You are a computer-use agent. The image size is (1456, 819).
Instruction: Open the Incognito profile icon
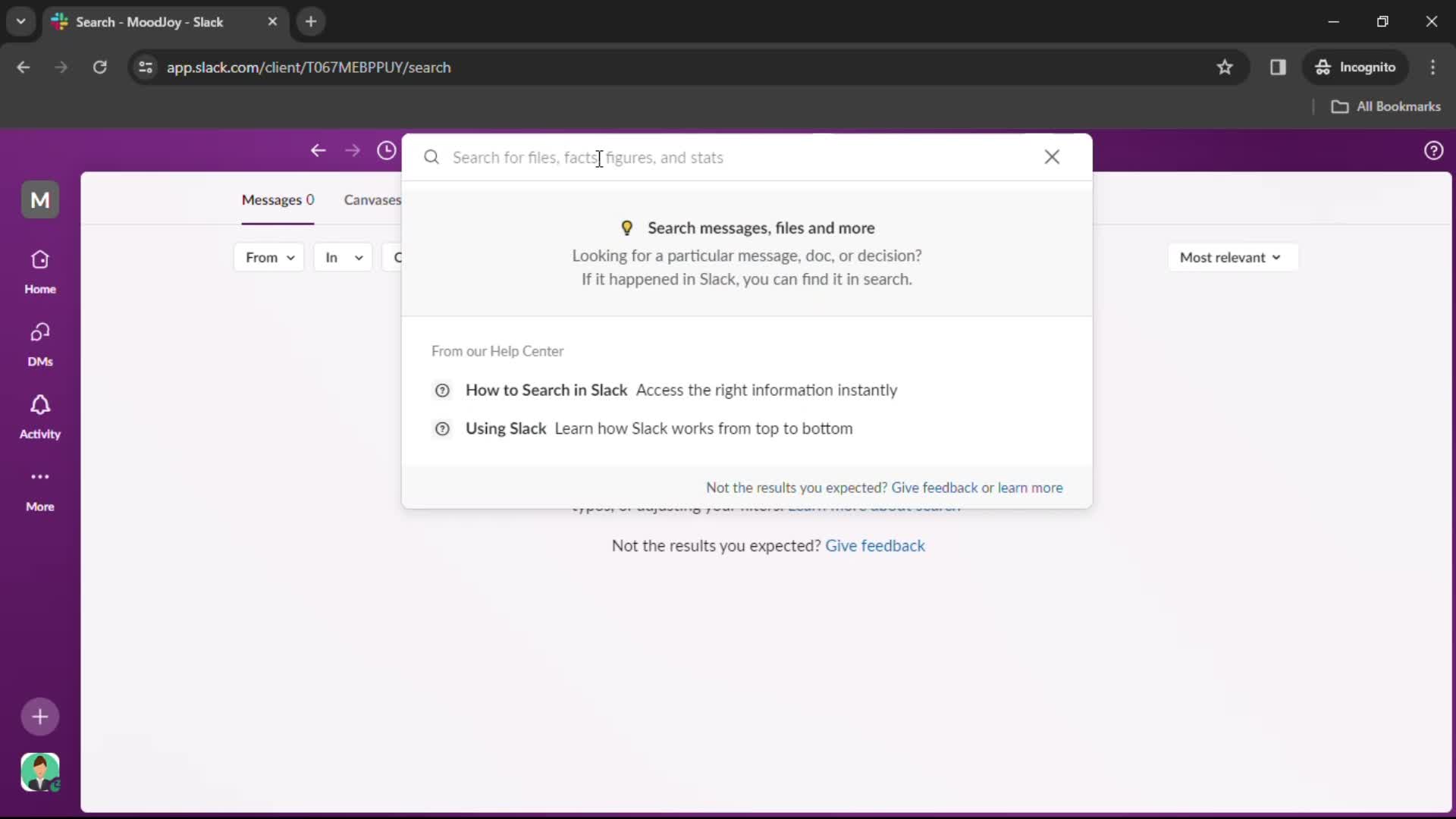click(1323, 67)
